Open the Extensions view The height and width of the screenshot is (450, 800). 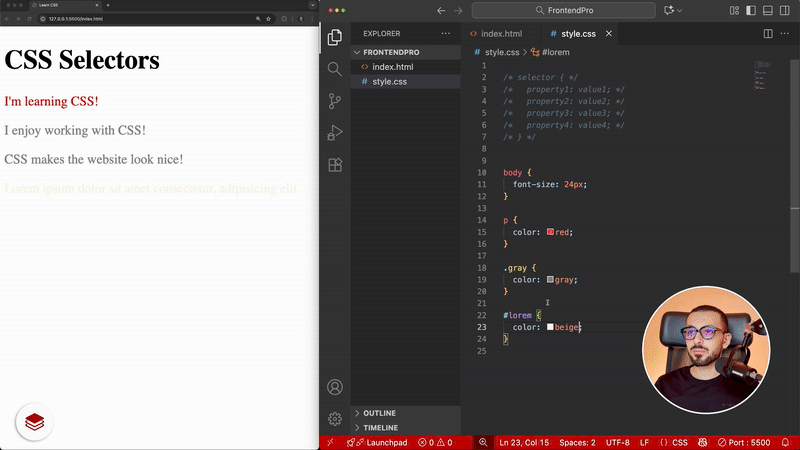(335, 165)
